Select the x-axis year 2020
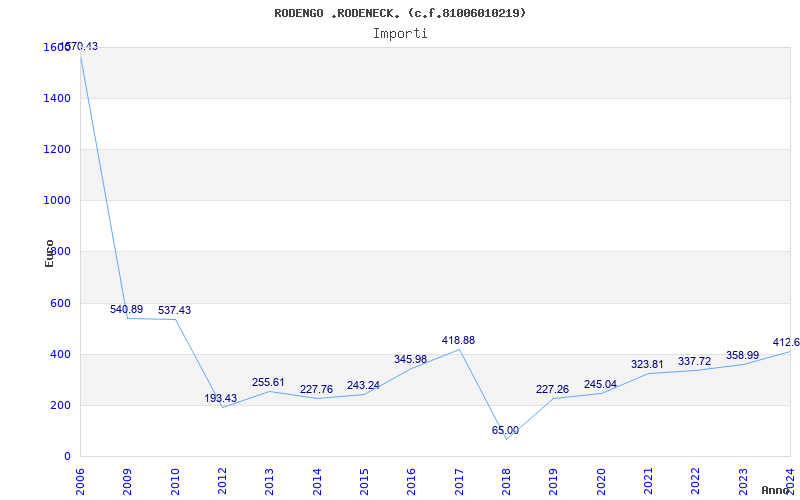The width and height of the screenshot is (800, 500). point(601,482)
